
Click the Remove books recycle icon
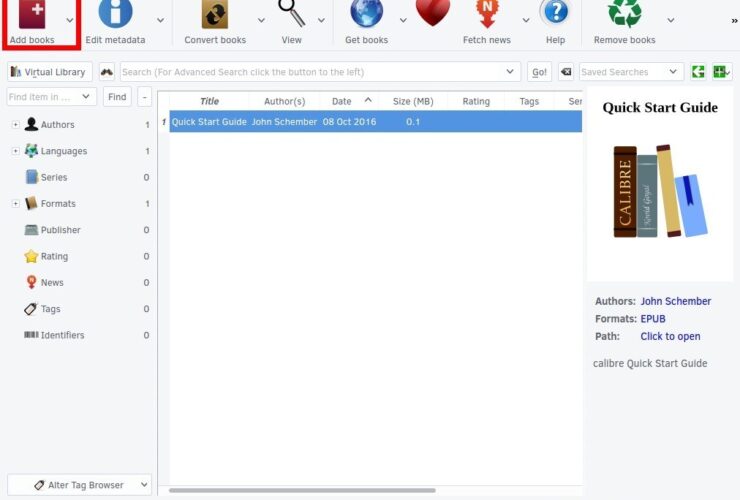click(624, 13)
